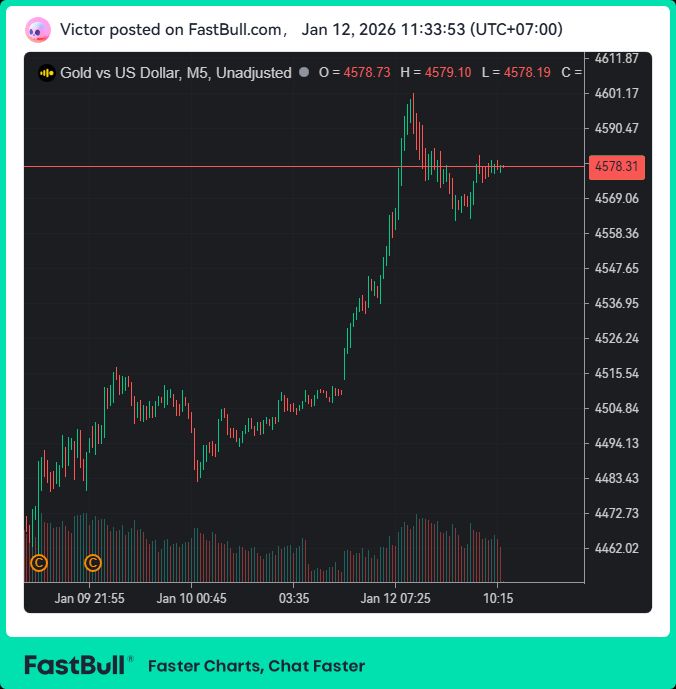Click the first orange C event marker
This screenshot has height=689, width=676.
tap(39, 563)
